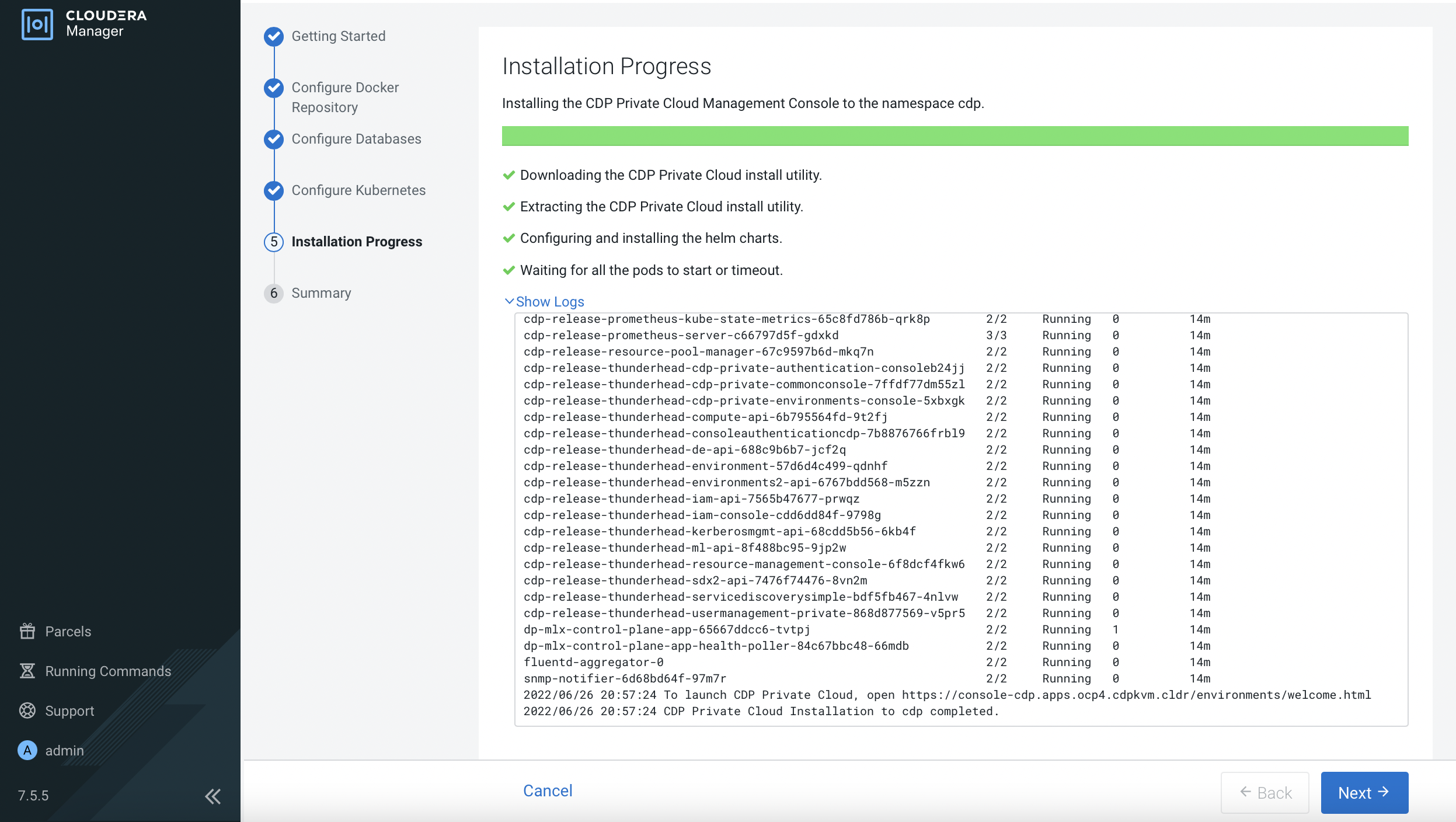
Task: Collapse sidebar with double chevron icon
Action: click(x=213, y=796)
